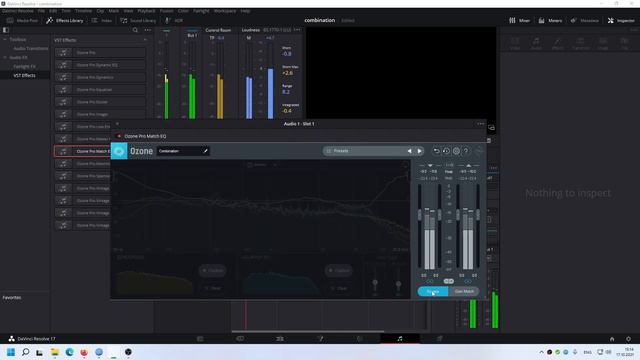Switch to the Fairlight page
This screenshot has height=360, width=640.
(x=400, y=339)
